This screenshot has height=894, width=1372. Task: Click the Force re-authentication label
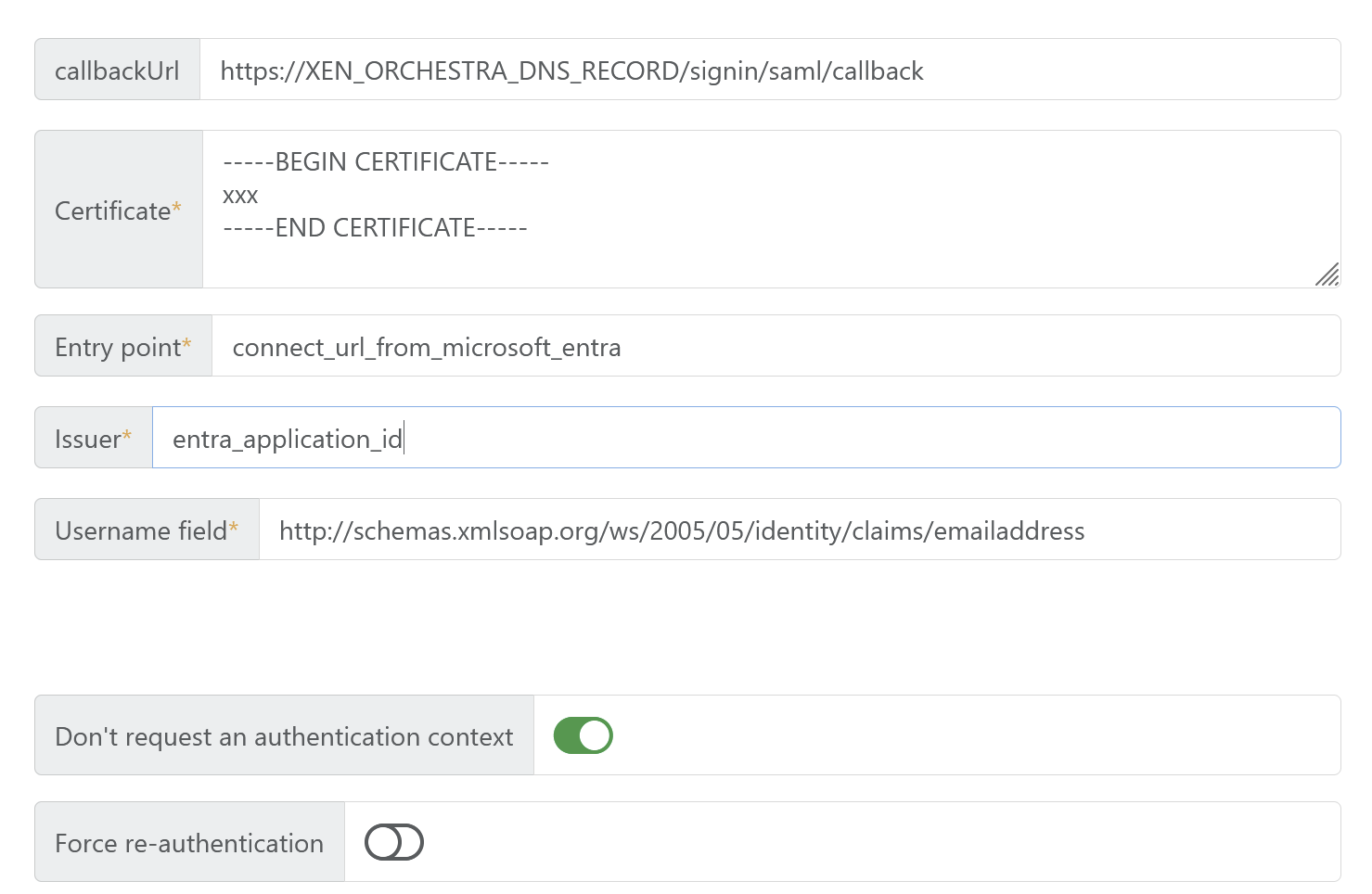189,843
